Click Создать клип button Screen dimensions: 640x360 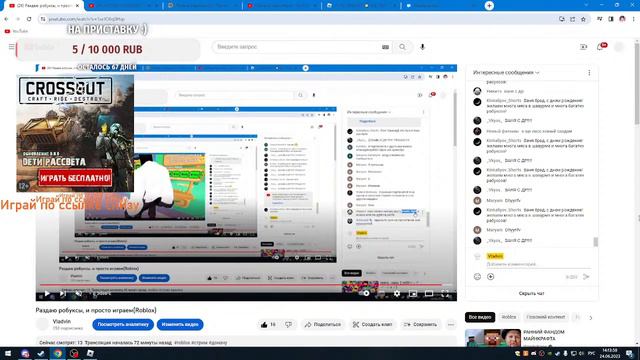pyautogui.click(x=372, y=324)
